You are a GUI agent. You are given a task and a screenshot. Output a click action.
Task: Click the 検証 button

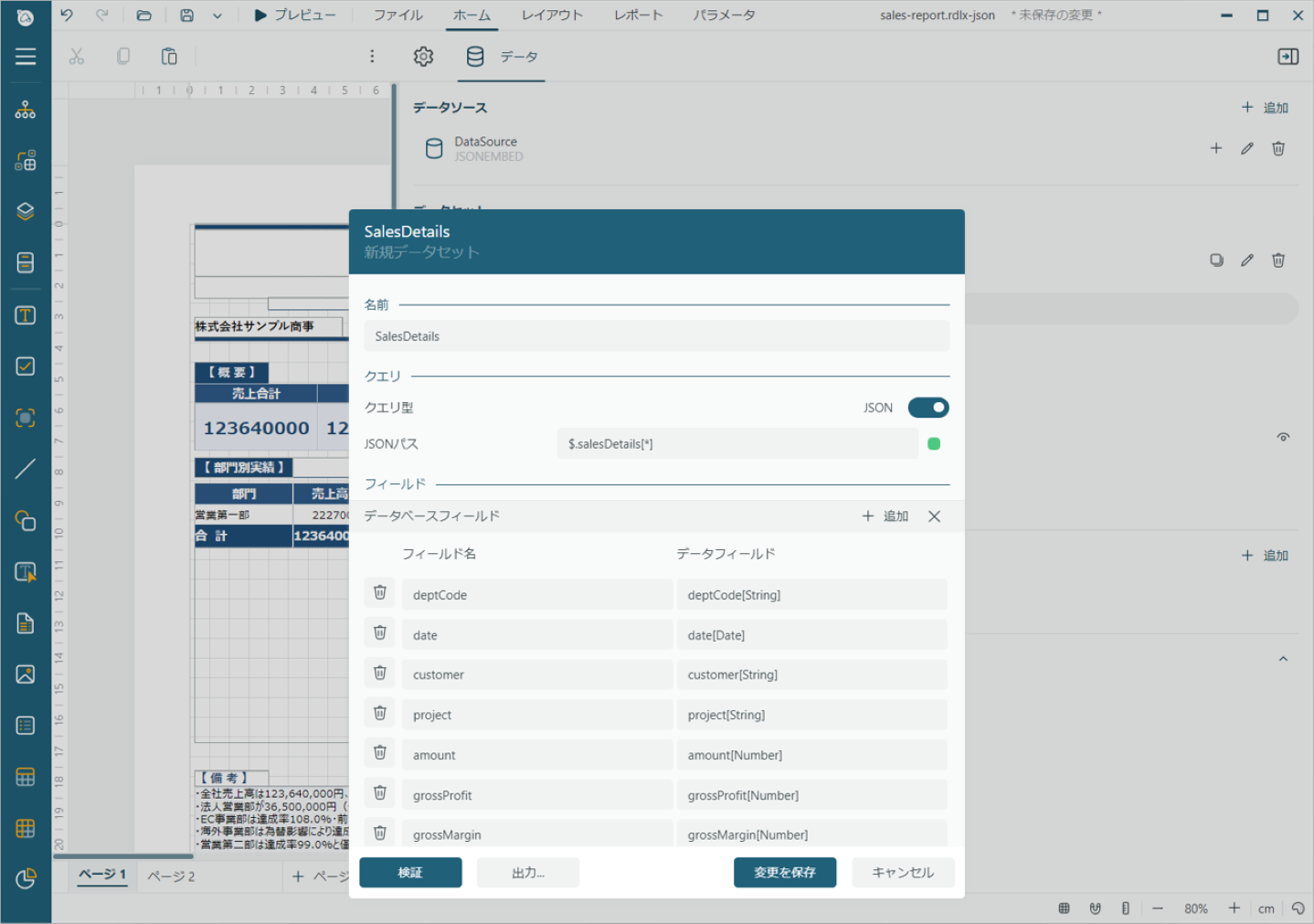point(410,873)
